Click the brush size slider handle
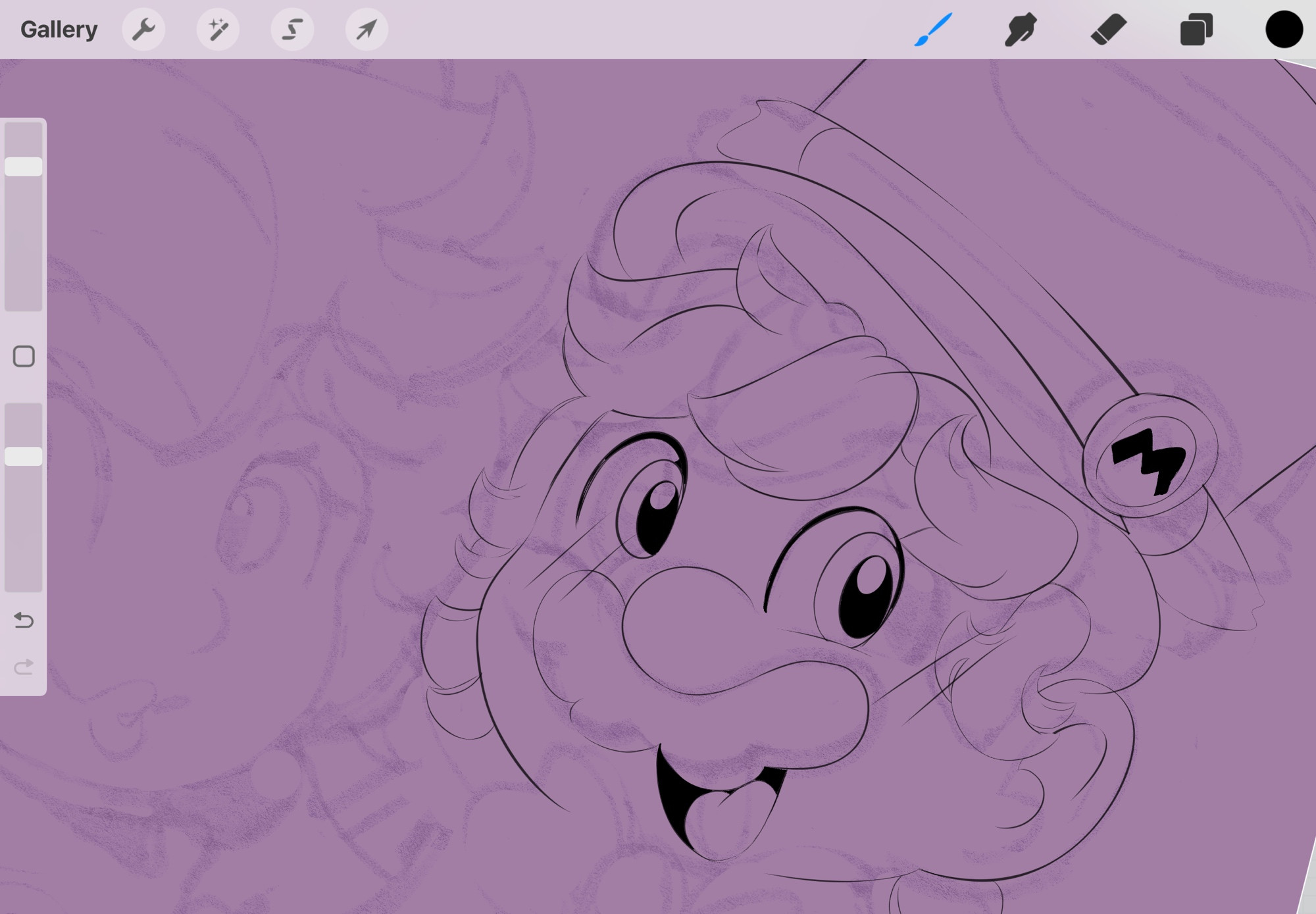The image size is (1316, 914). [x=24, y=166]
